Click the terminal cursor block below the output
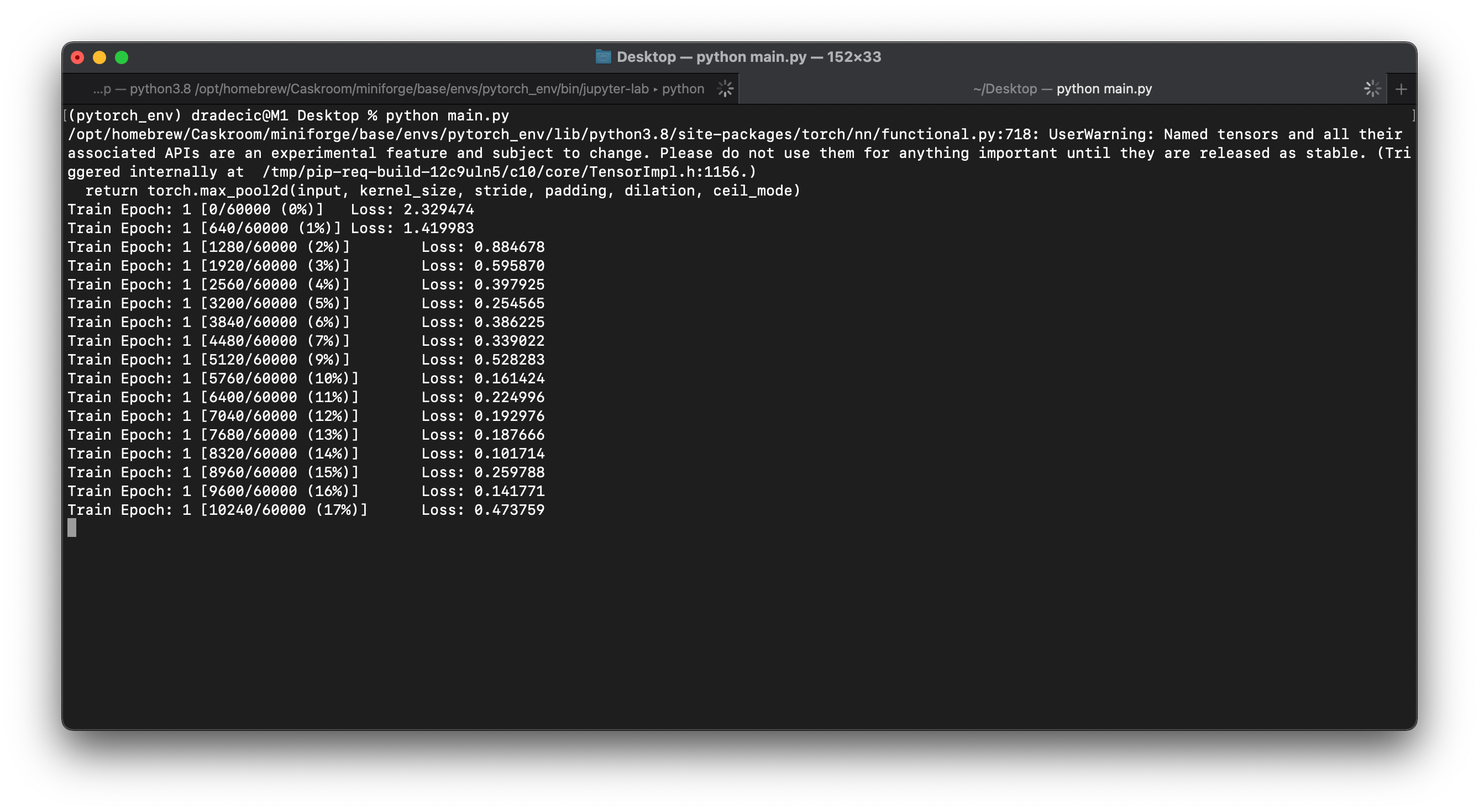The width and height of the screenshot is (1479, 812). click(72, 528)
